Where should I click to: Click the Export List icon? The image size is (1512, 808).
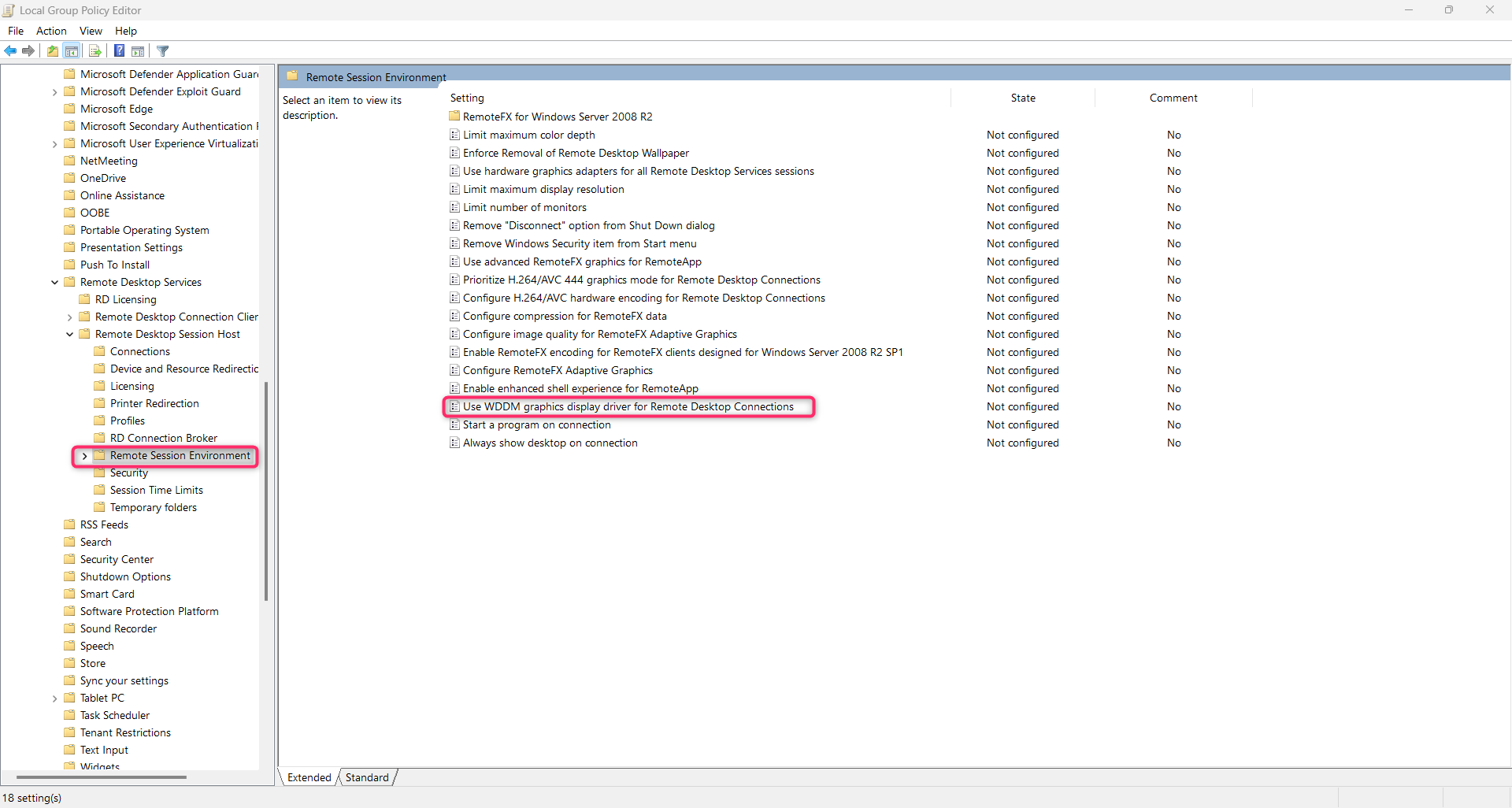click(94, 50)
